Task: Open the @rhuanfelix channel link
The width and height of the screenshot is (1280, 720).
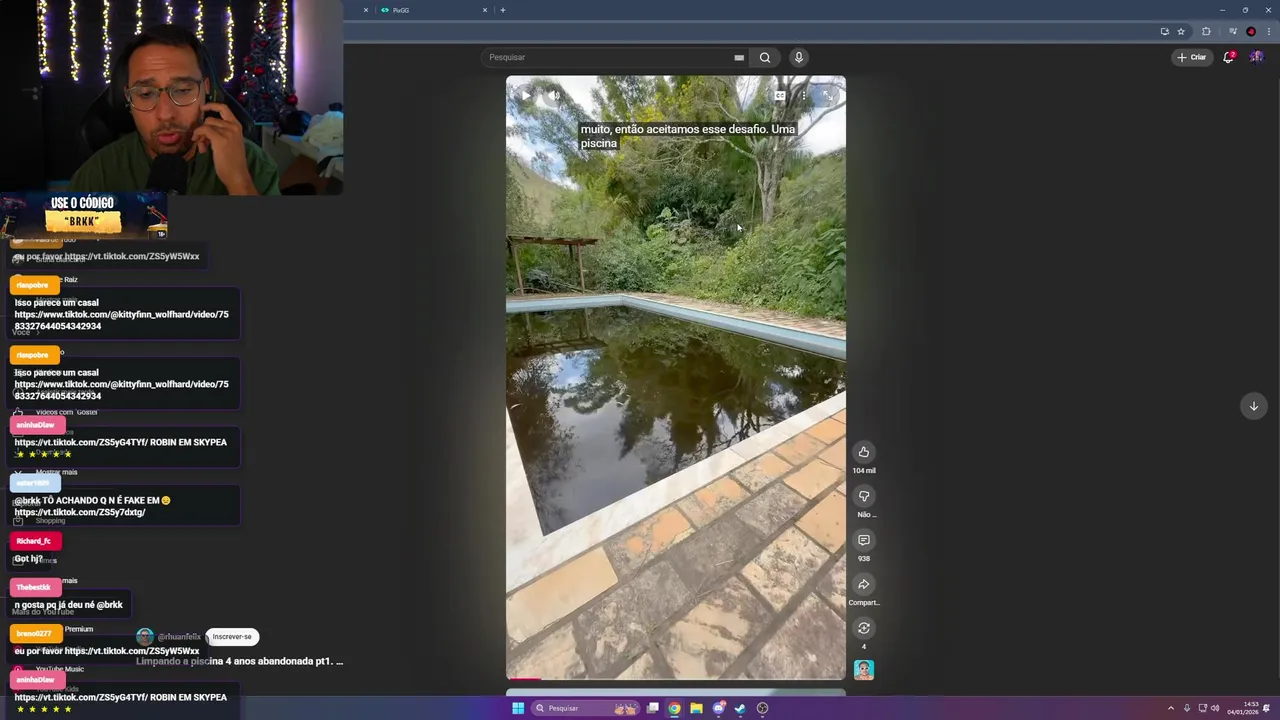Action: point(179,637)
